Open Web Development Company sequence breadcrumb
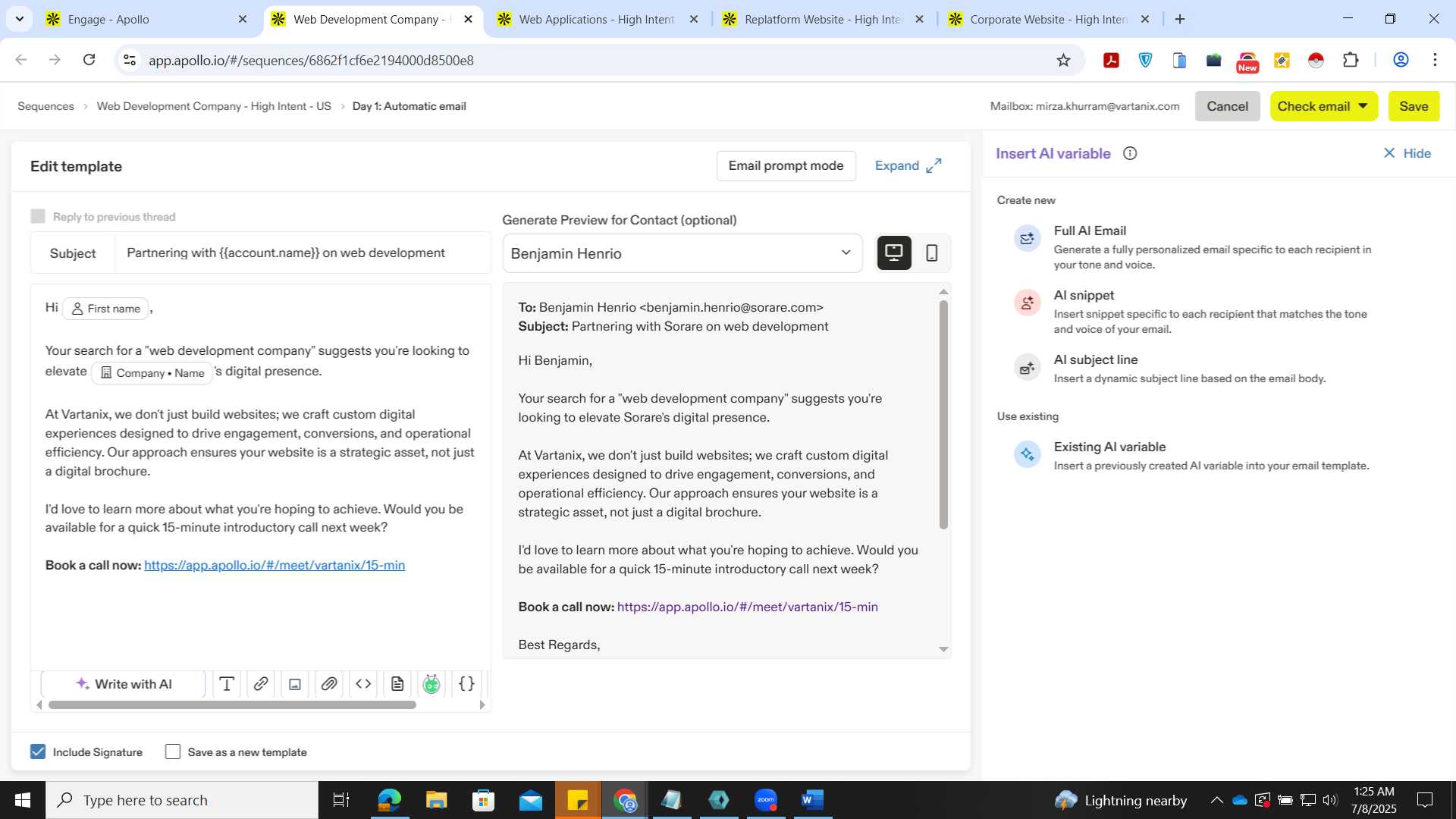 coord(214,106)
